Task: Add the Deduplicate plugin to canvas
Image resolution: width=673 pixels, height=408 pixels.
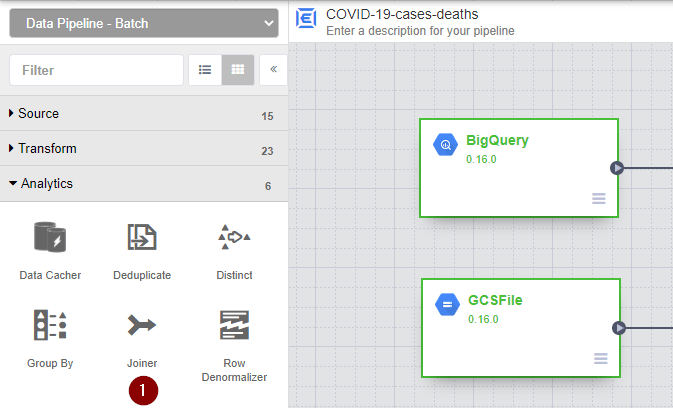Action: (142, 238)
